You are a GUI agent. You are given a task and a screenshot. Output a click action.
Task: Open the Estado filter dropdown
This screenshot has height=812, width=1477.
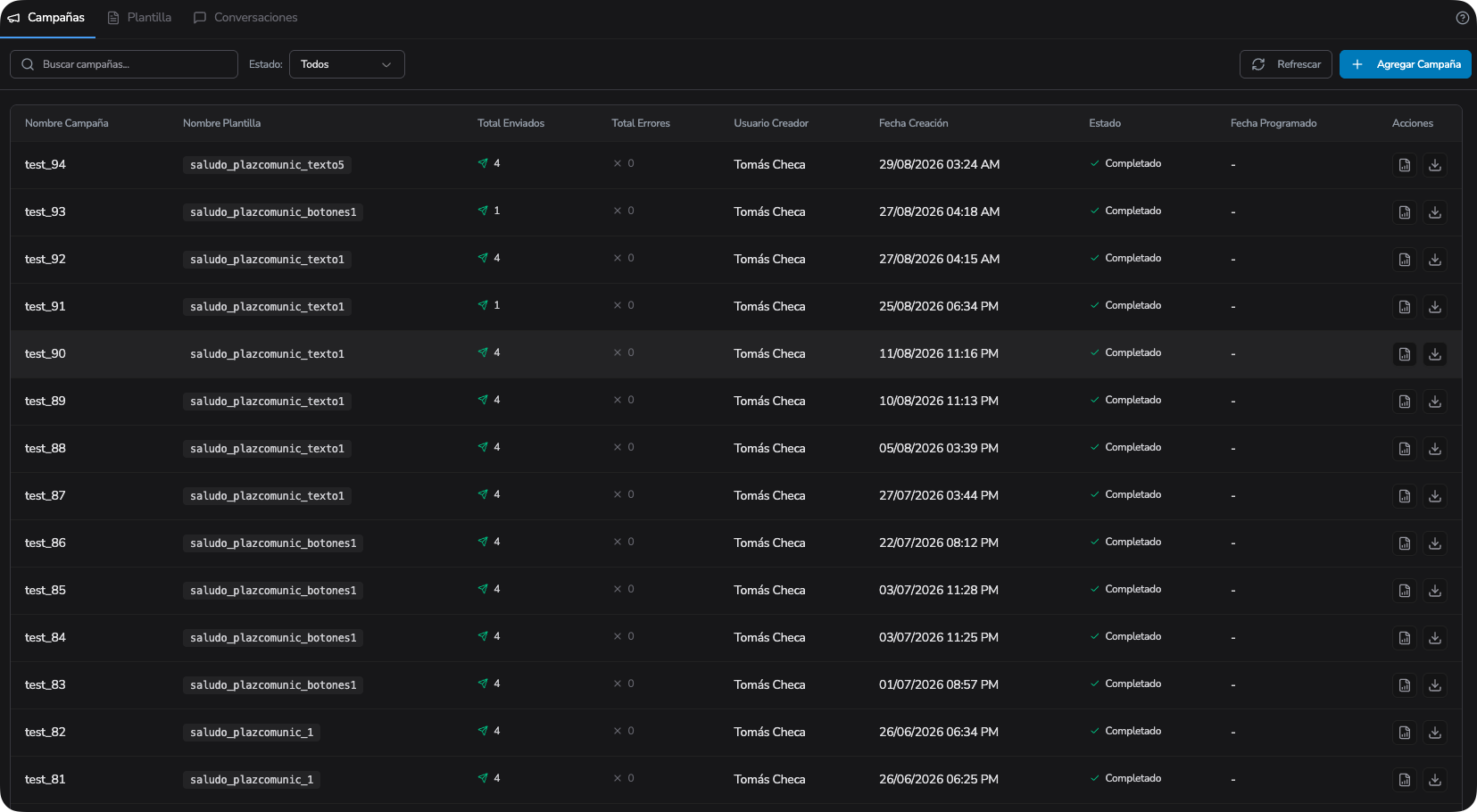[x=347, y=64]
